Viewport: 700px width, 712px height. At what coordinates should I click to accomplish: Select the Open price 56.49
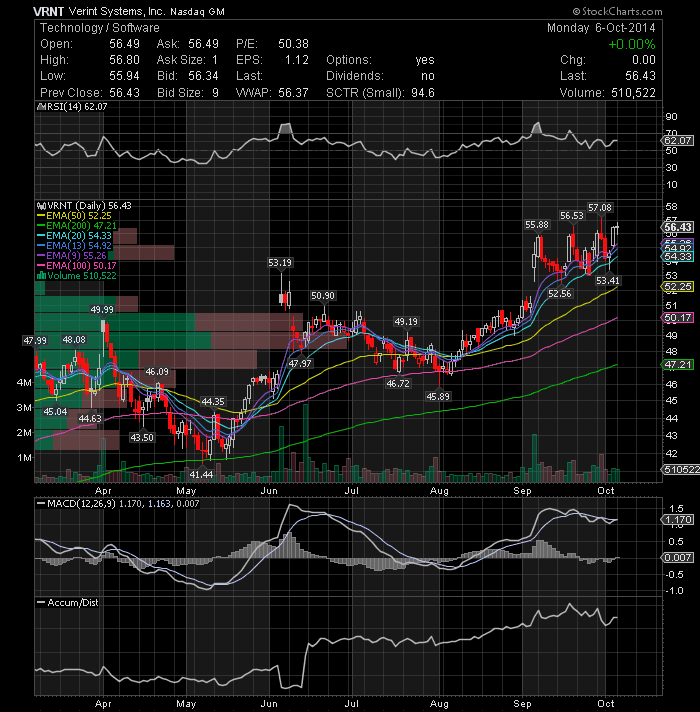pos(124,44)
